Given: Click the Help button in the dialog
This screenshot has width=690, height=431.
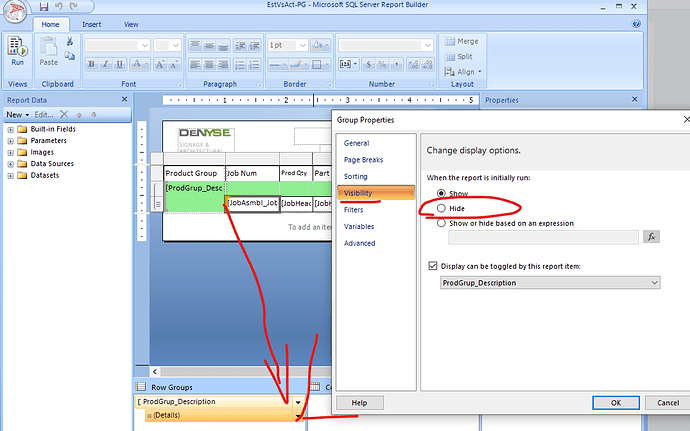Looking at the screenshot, I should coord(360,403).
